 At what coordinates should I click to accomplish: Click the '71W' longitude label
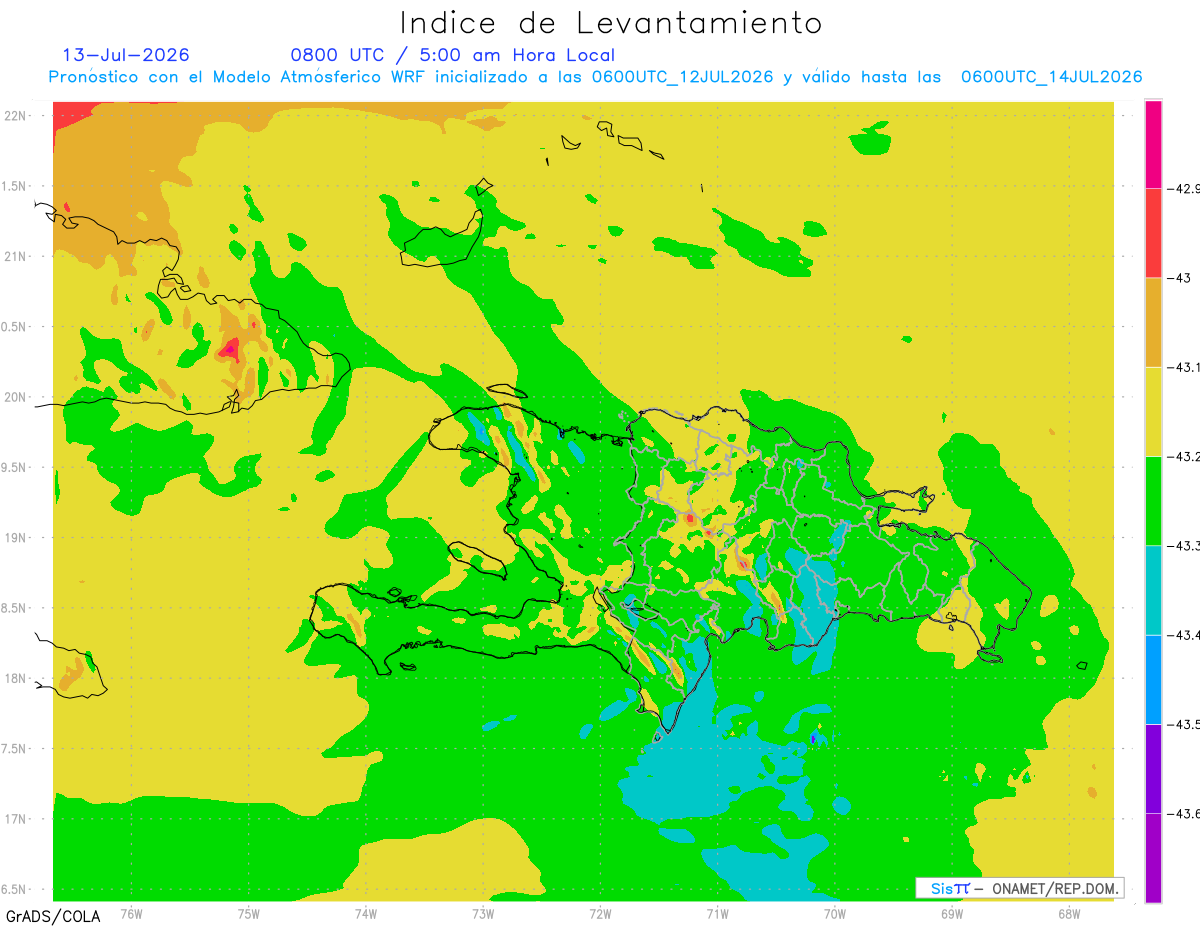pyautogui.click(x=718, y=912)
